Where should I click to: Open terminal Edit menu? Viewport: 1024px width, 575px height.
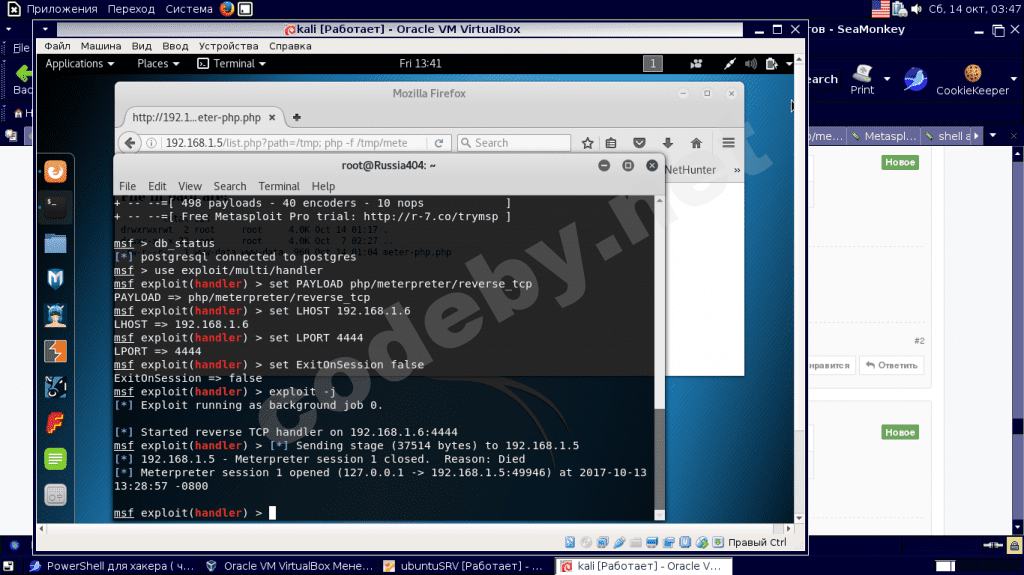click(157, 186)
